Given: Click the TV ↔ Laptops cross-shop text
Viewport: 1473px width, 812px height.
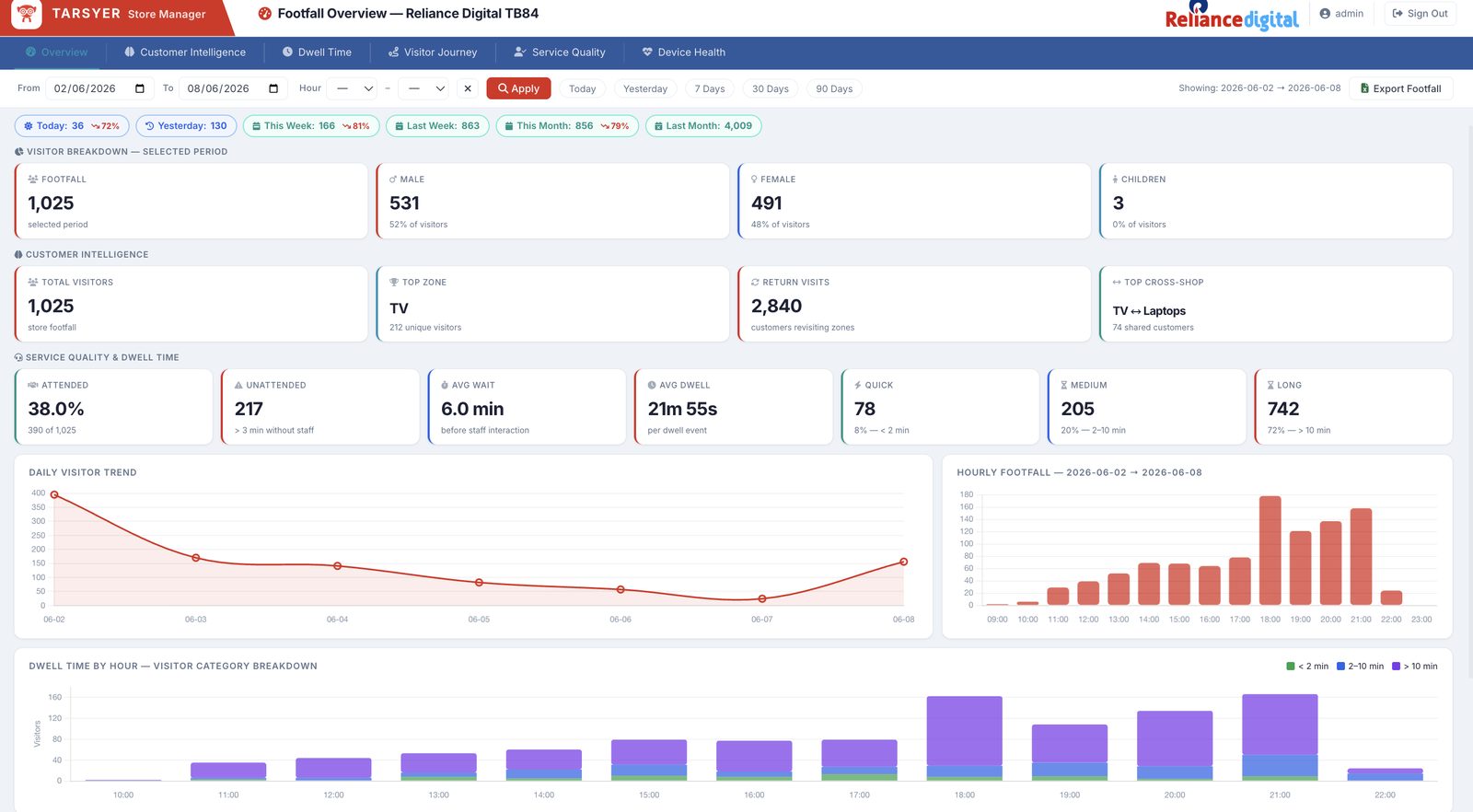Looking at the screenshot, I should 1149,311.
